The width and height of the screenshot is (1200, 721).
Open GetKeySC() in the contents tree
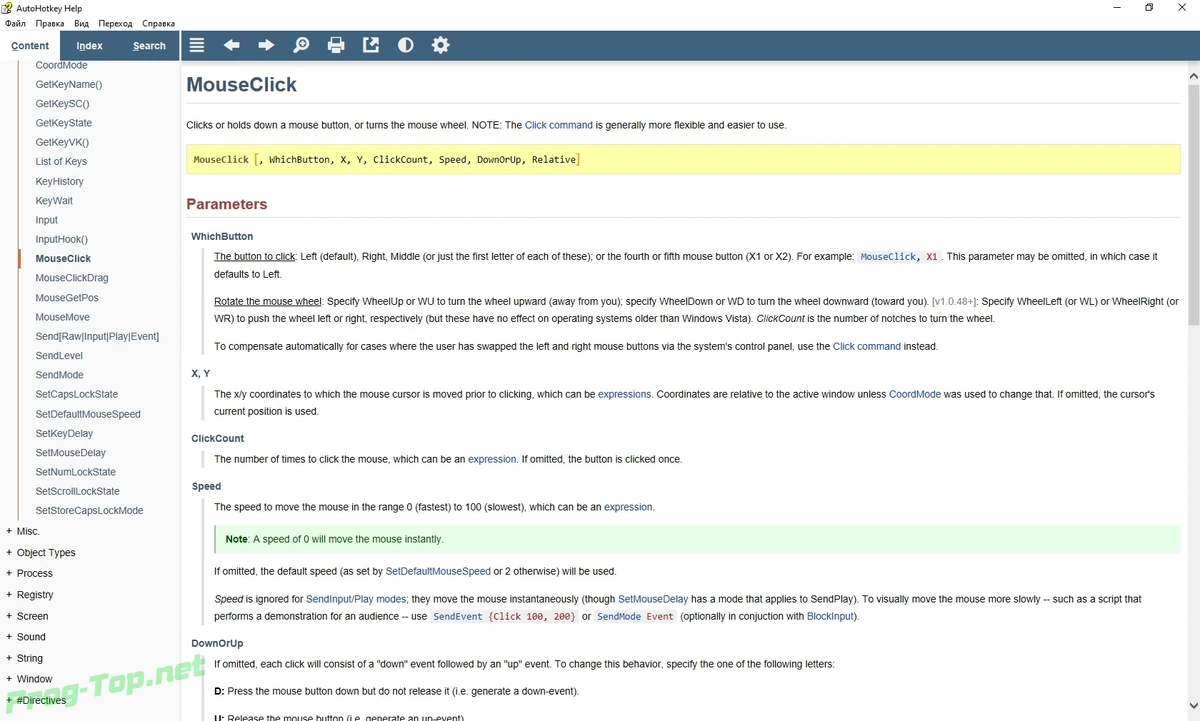tap(62, 103)
